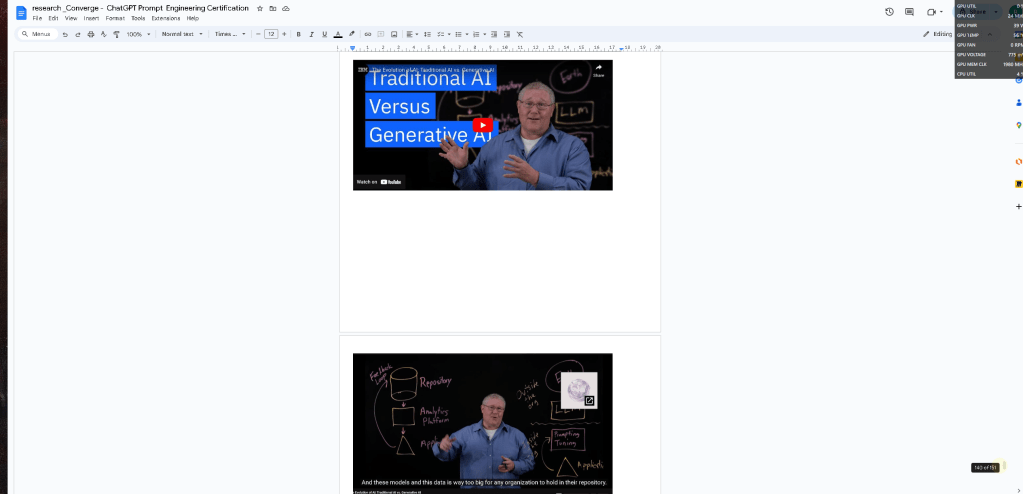Add a comment from toolbar

381,34
